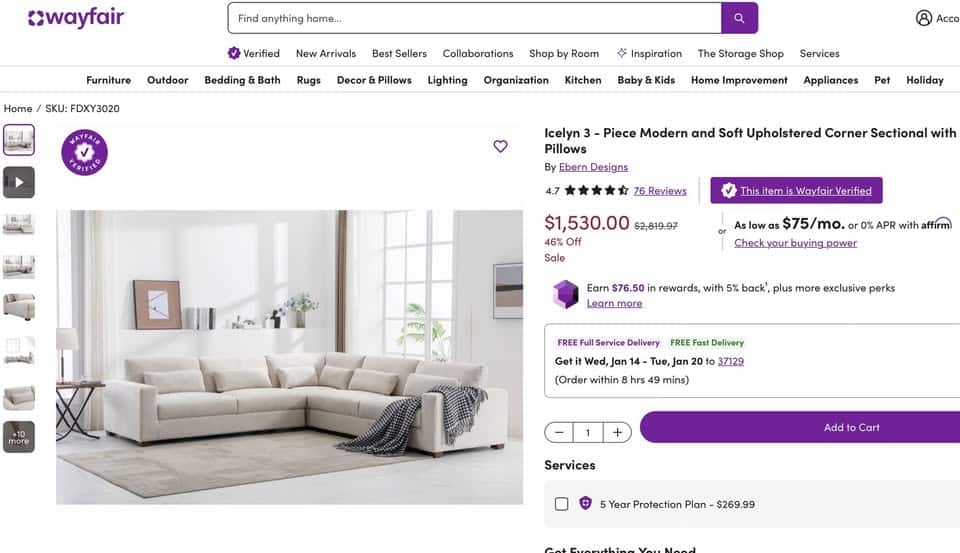Show the +10 more images thumbnail
Screen dimensions: 960x553
(19, 437)
